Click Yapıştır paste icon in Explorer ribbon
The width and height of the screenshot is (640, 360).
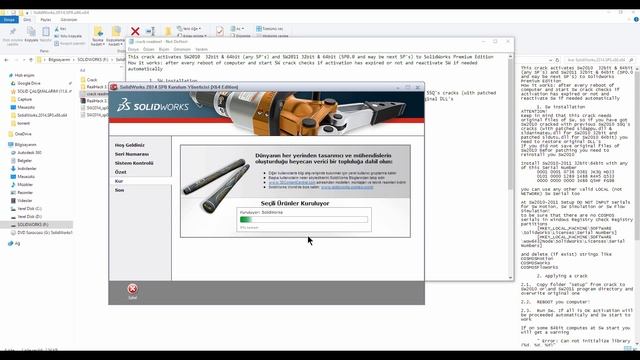[x=46, y=32]
